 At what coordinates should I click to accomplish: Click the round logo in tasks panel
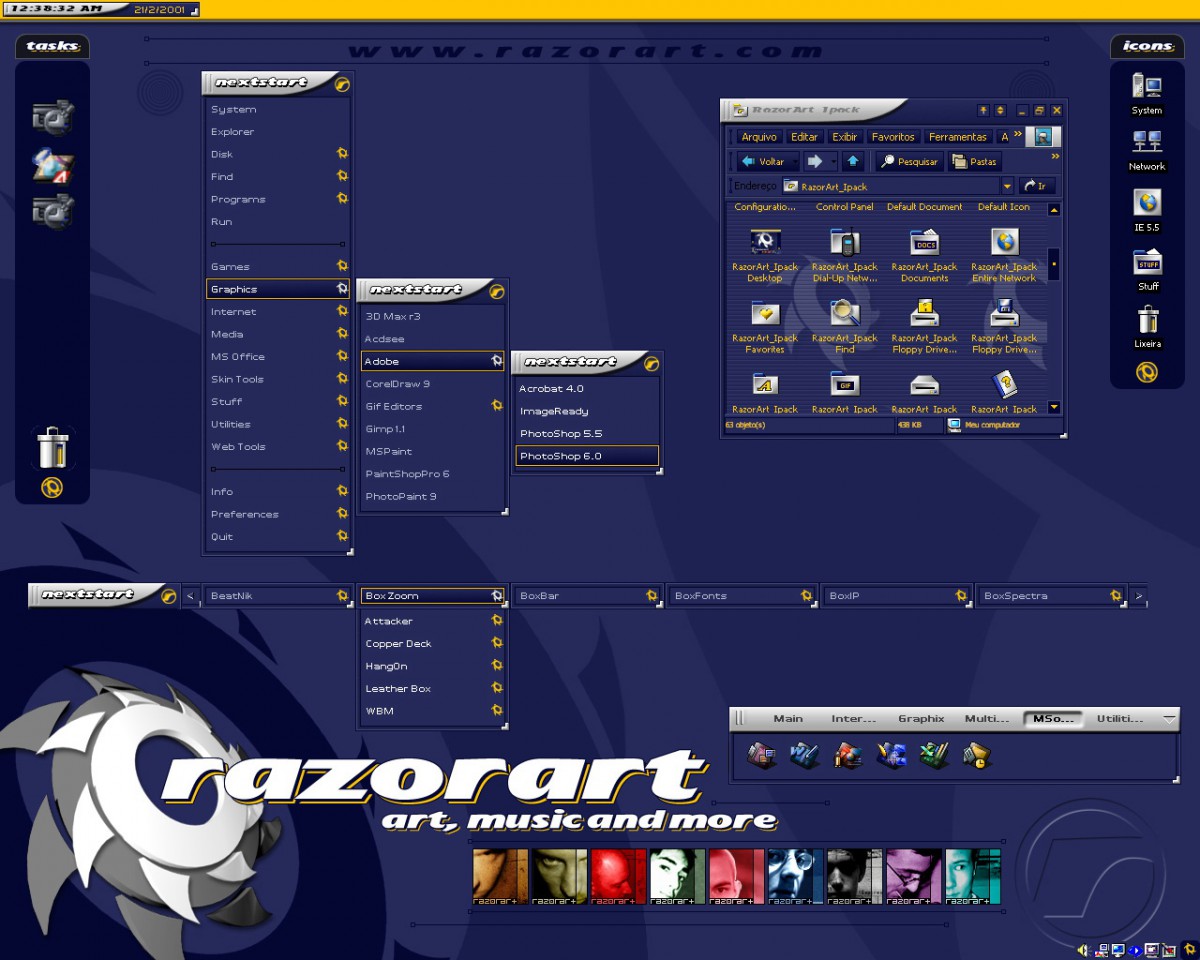(52, 488)
